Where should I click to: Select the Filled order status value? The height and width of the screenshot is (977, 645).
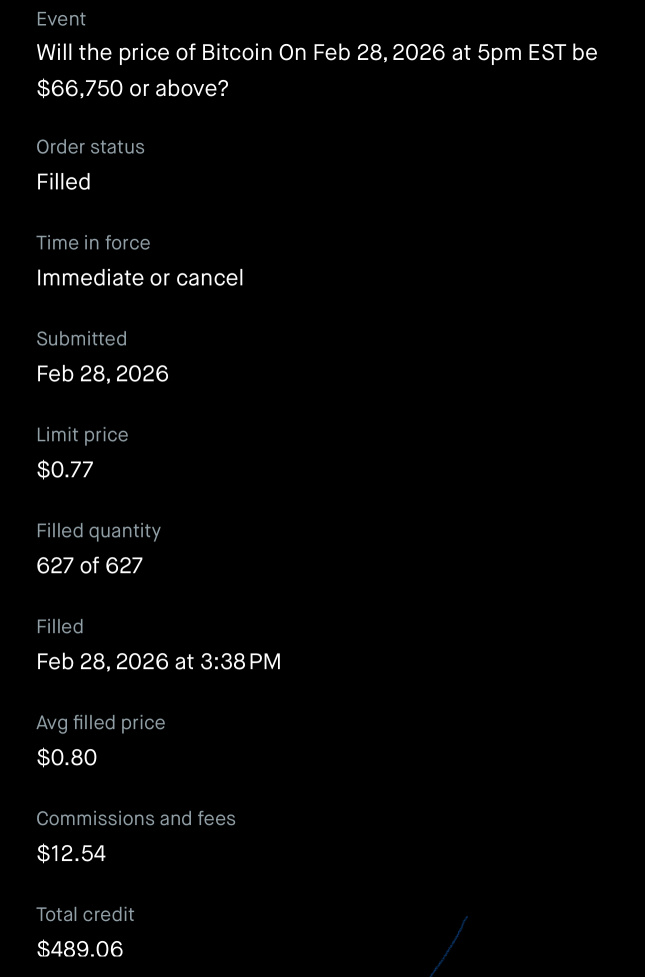64,182
